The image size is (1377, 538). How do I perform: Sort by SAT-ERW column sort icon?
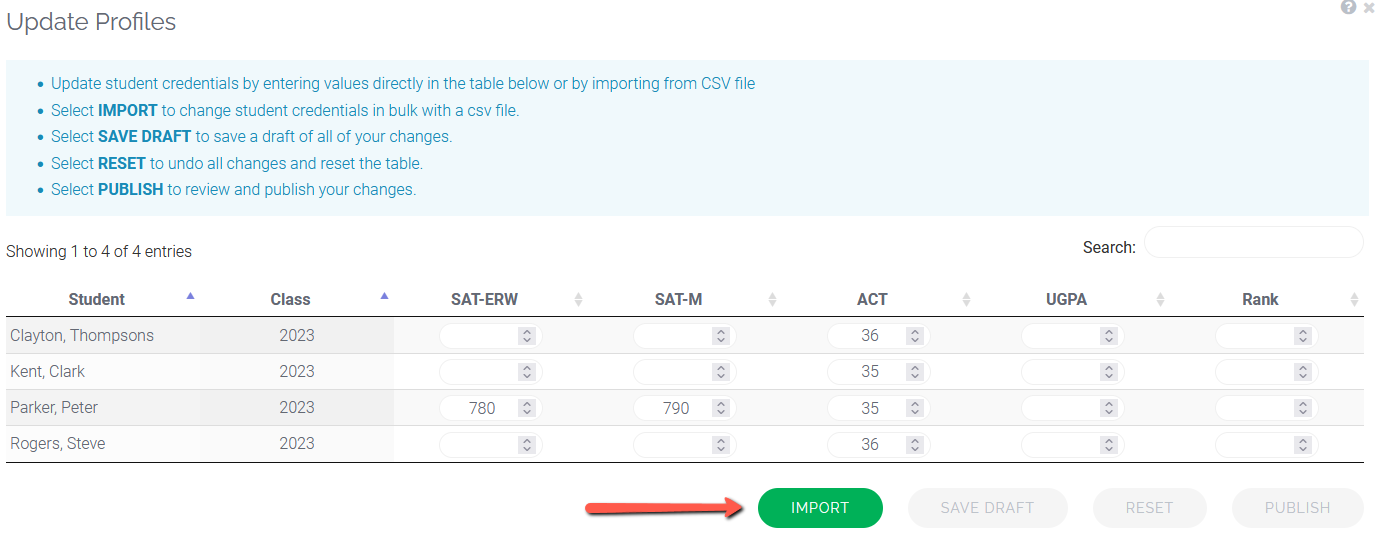(578, 299)
